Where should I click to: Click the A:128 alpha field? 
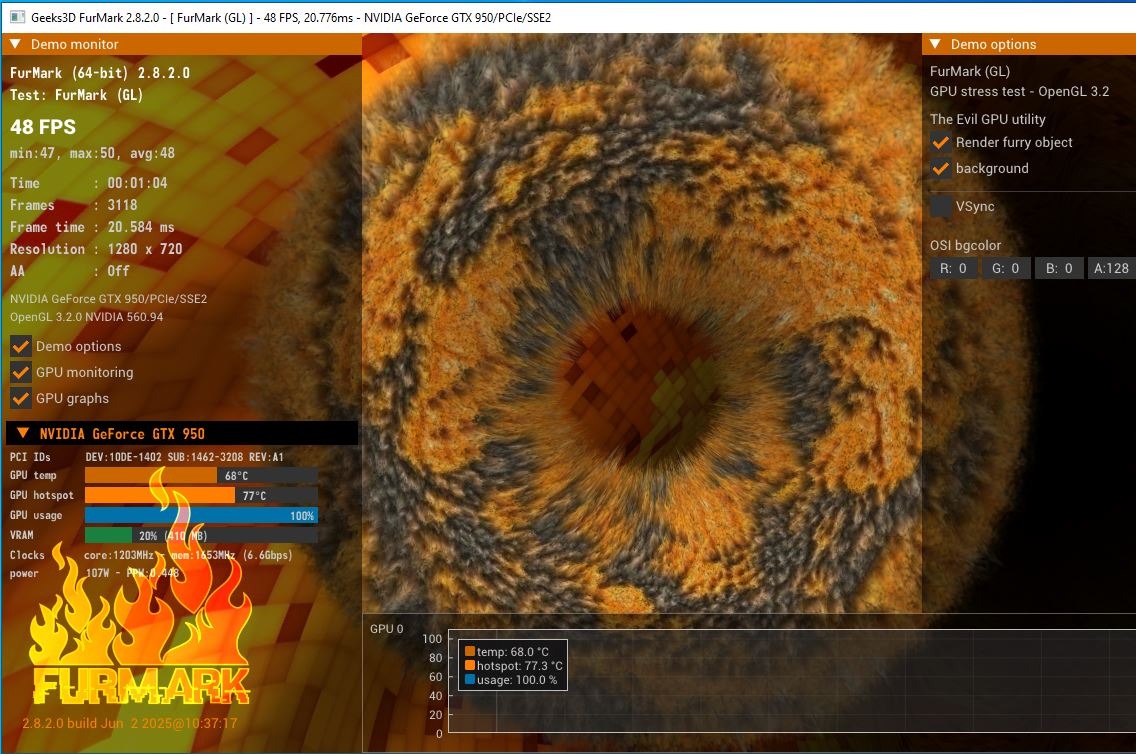[x=1111, y=269]
